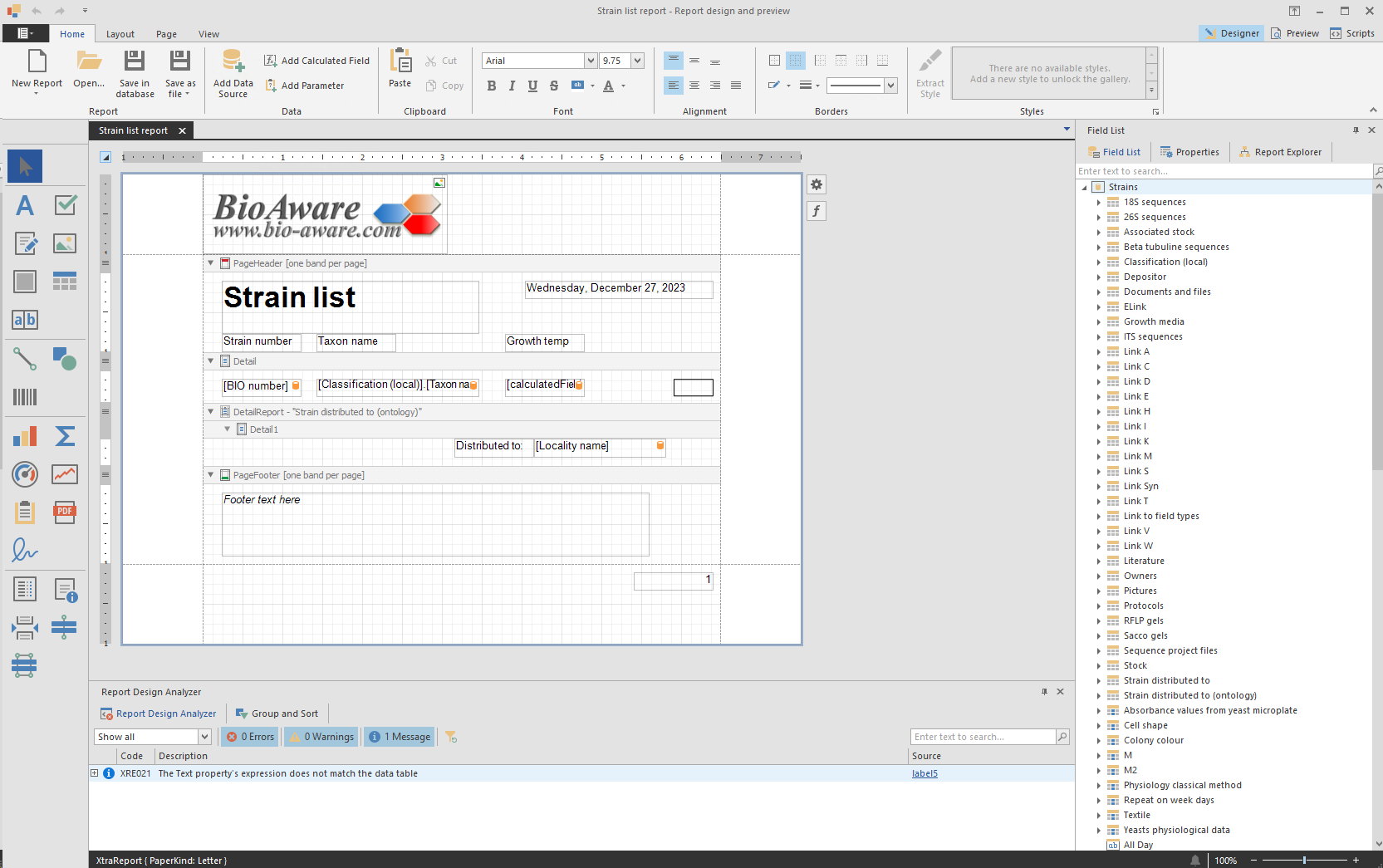Viewport: 1383px width, 868px height.
Task: Select the Picture Box tool
Action: click(x=66, y=243)
